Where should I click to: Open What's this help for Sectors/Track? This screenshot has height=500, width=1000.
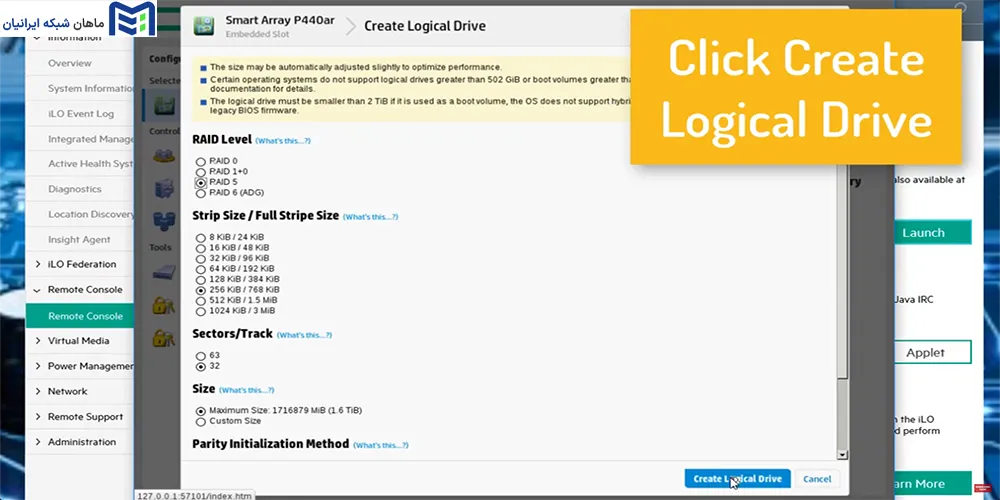tap(304, 335)
